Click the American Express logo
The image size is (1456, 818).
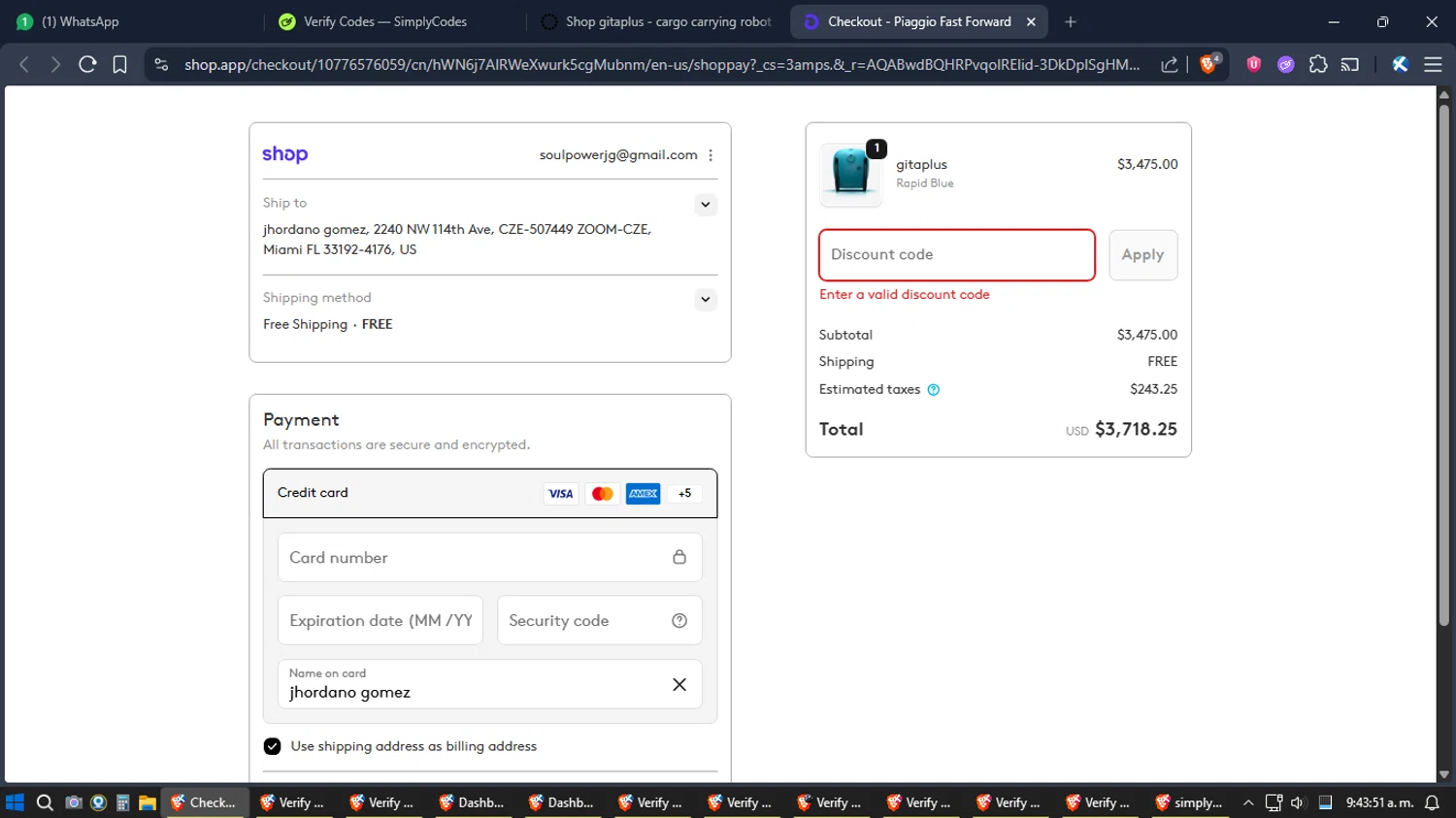tap(643, 494)
